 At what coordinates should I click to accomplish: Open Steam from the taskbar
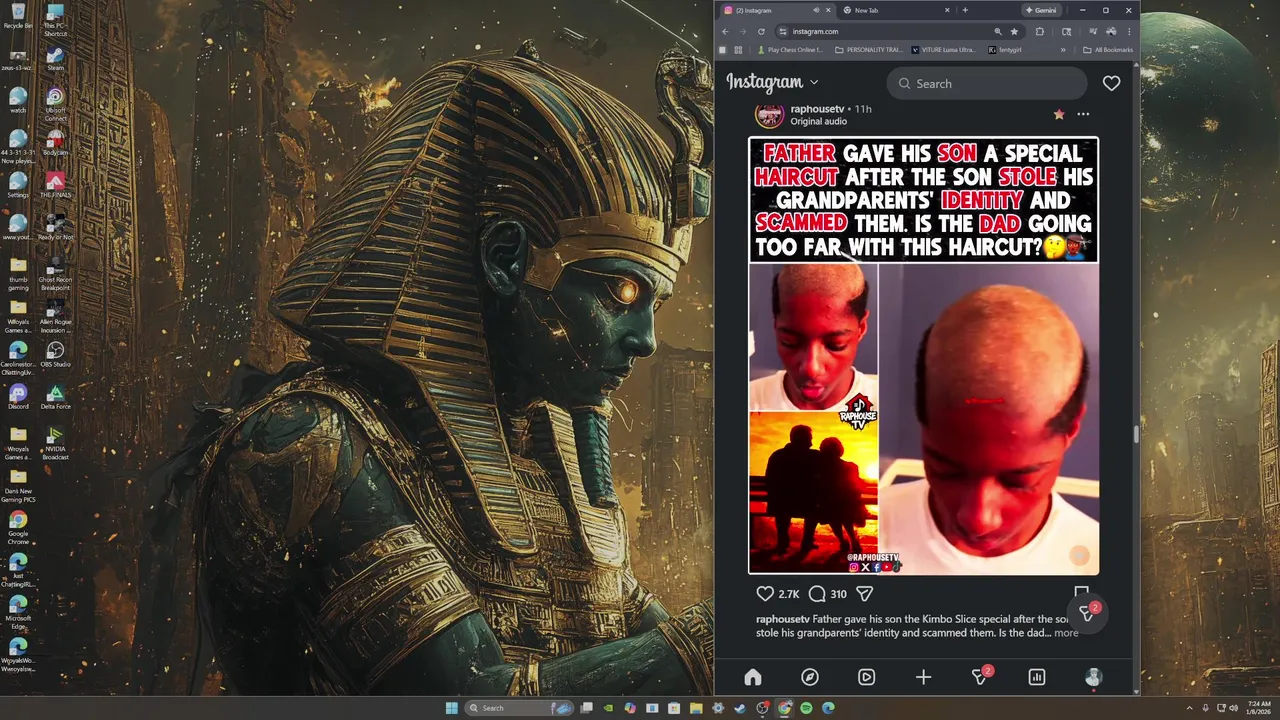[739, 708]
